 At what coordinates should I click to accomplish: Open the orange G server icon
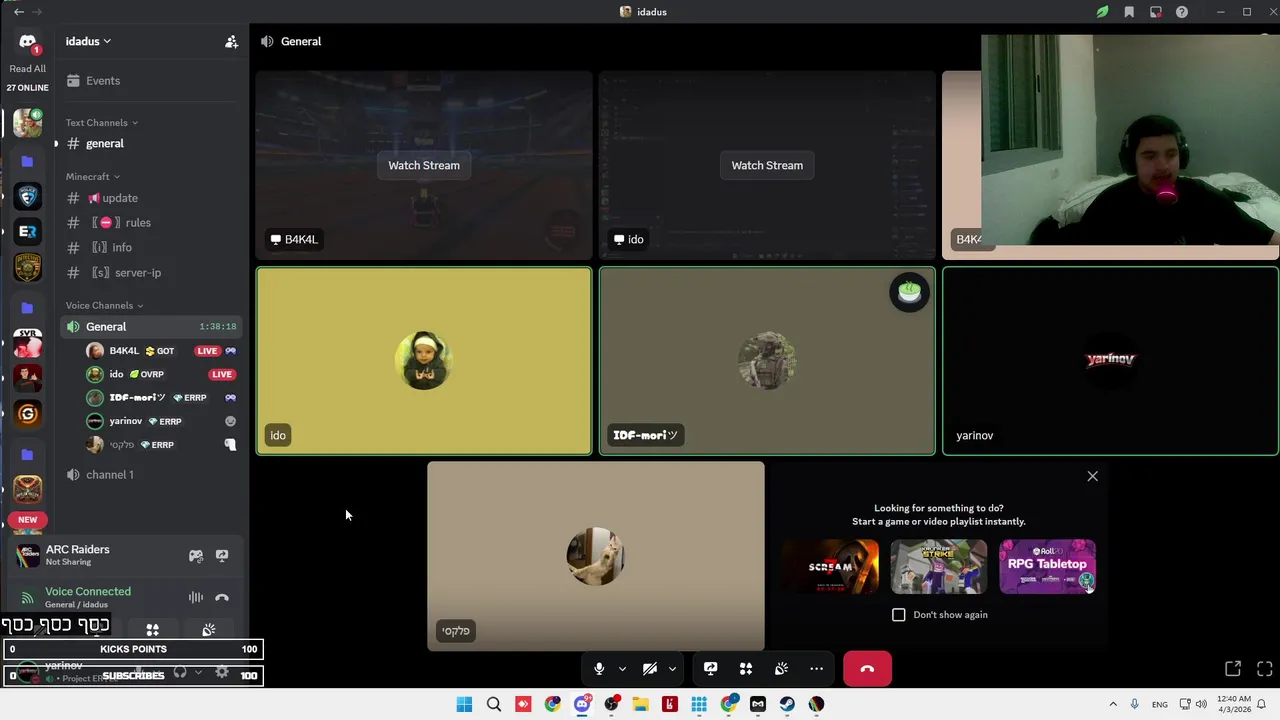(x=28, y=414)
